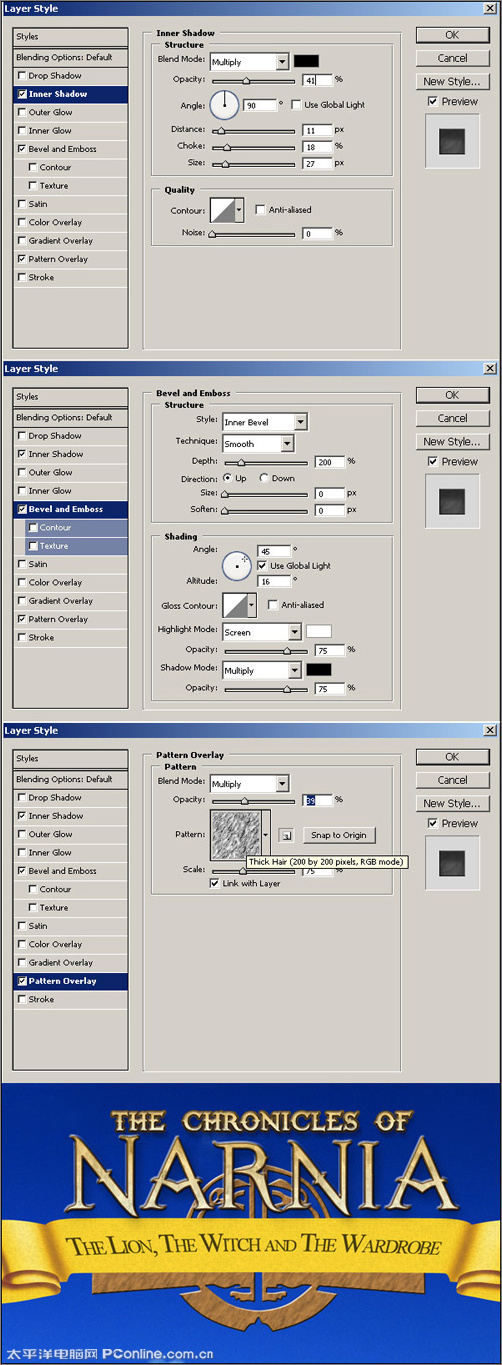Enable Anti-aliased in Inner Shadow Quality section
The height and width of the screenshot is (1365, 502).
(261, 210)
